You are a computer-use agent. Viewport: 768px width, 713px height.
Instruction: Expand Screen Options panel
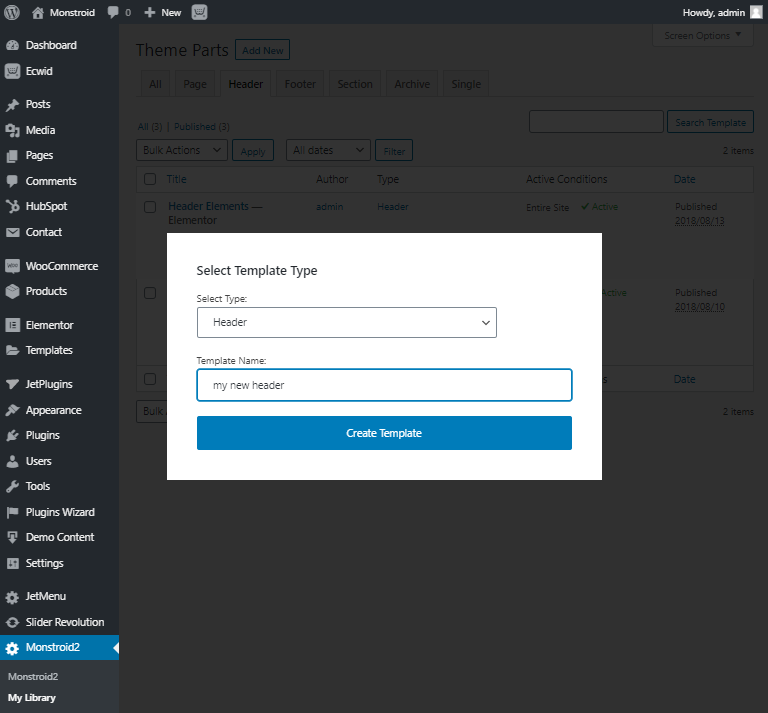coord(703,36)
